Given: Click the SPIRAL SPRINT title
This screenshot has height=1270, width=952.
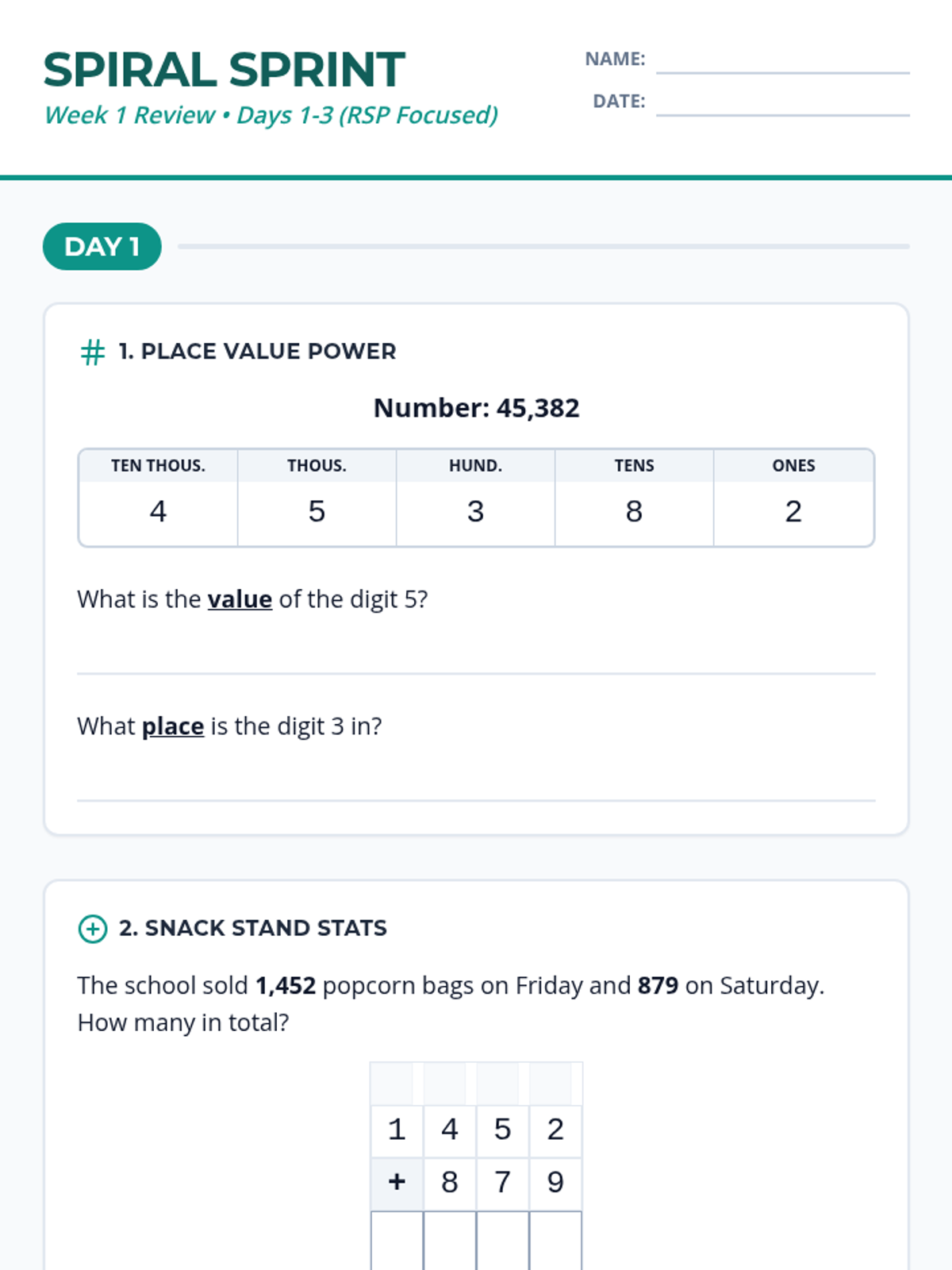Looking at the screenshot, I should click(225, 70).
